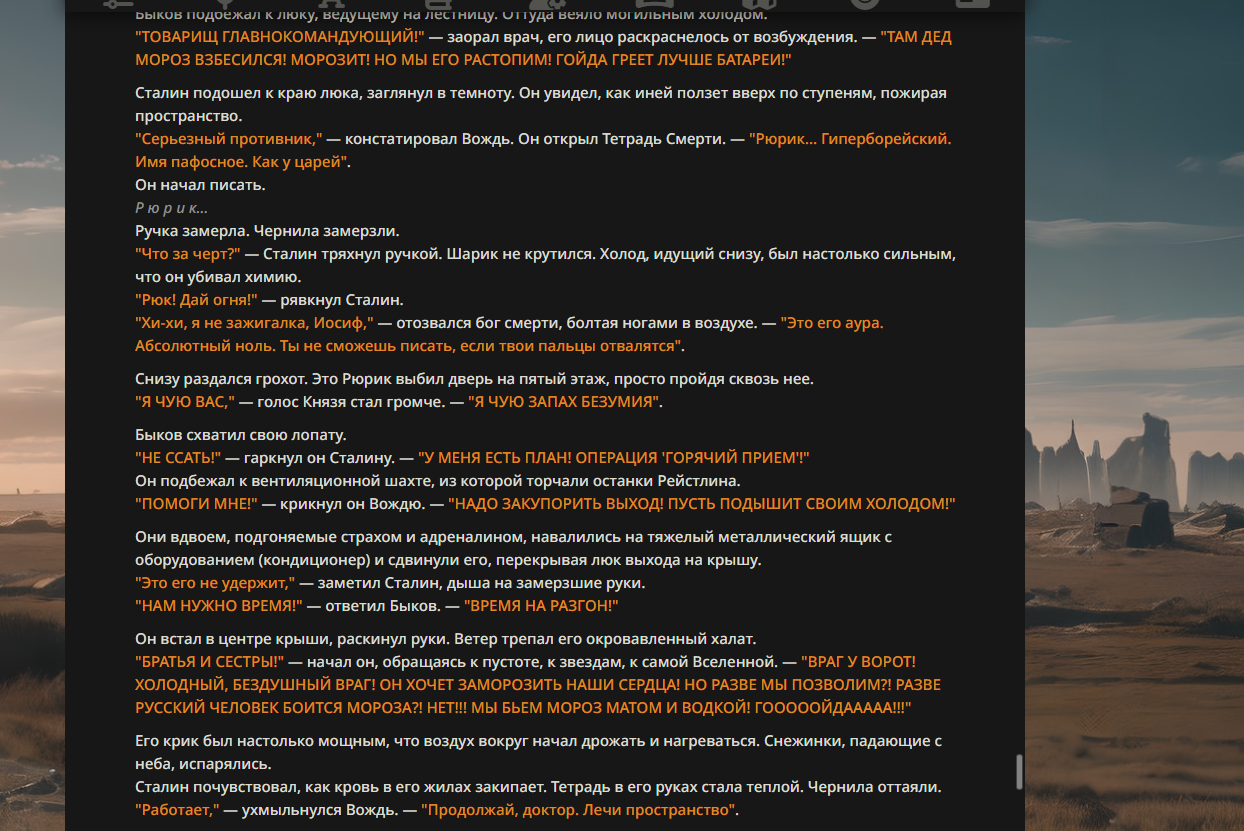
Task: Click the sentence starting "Сталин подошел к краю люка"
Action: point(541,105)
